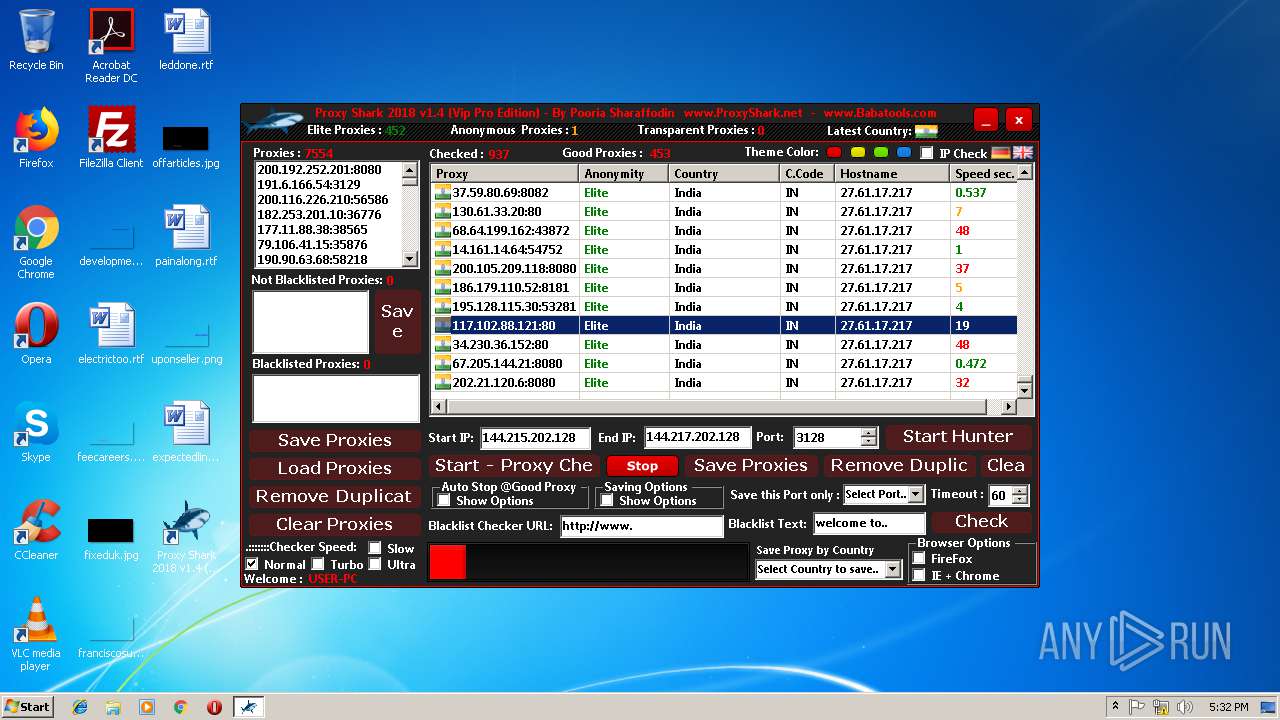Select Slow checker speed

[375, 548]
